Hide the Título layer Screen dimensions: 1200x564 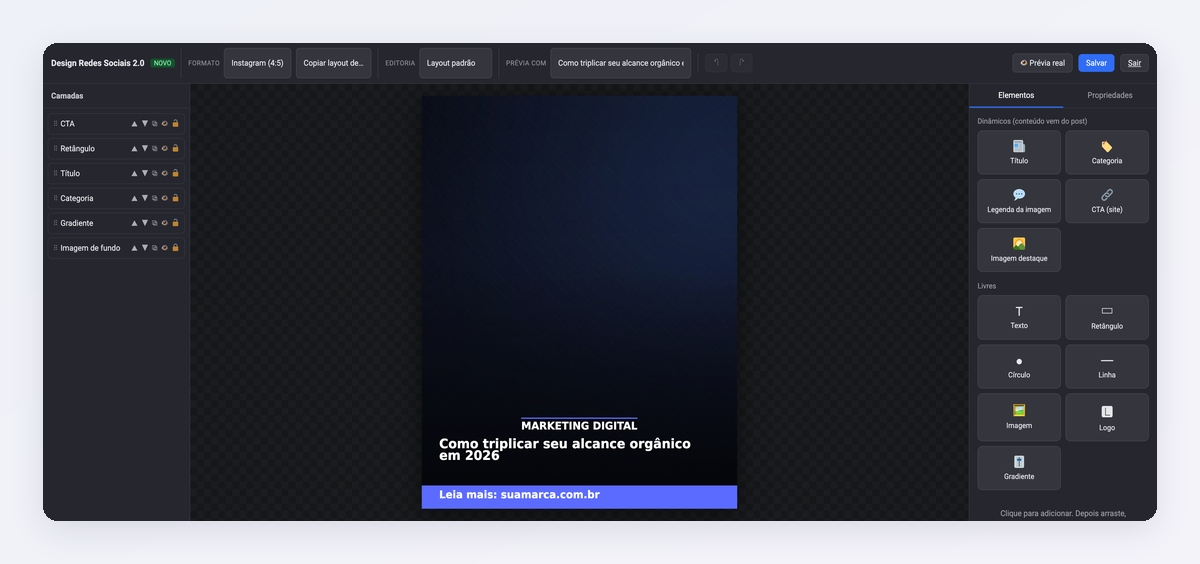point(165,173)
